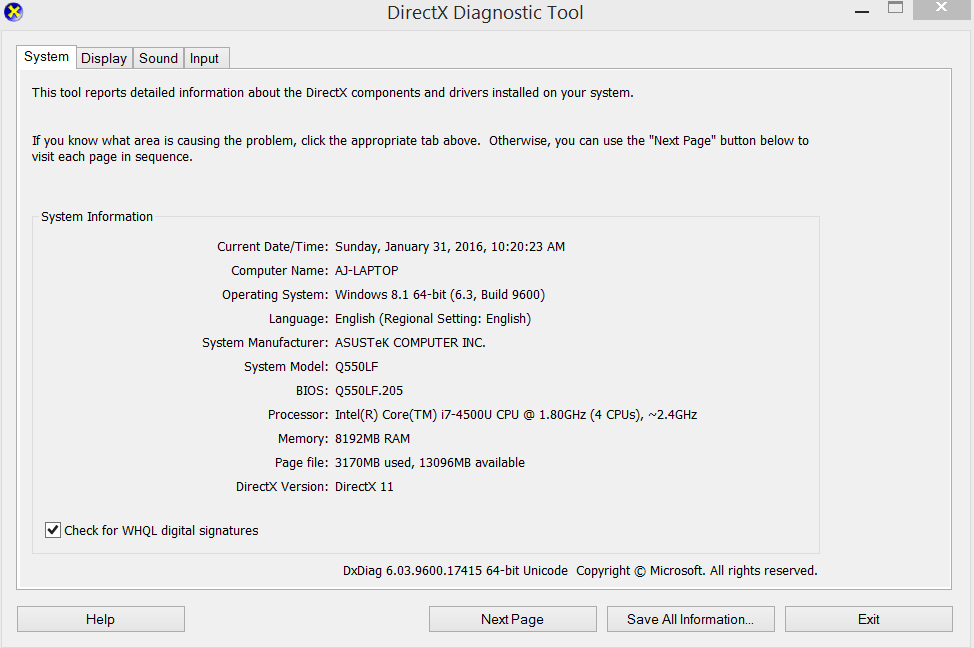Switch to the System tab
The image size is (974, 648).
pyautogui.click(x=46, y=57)
